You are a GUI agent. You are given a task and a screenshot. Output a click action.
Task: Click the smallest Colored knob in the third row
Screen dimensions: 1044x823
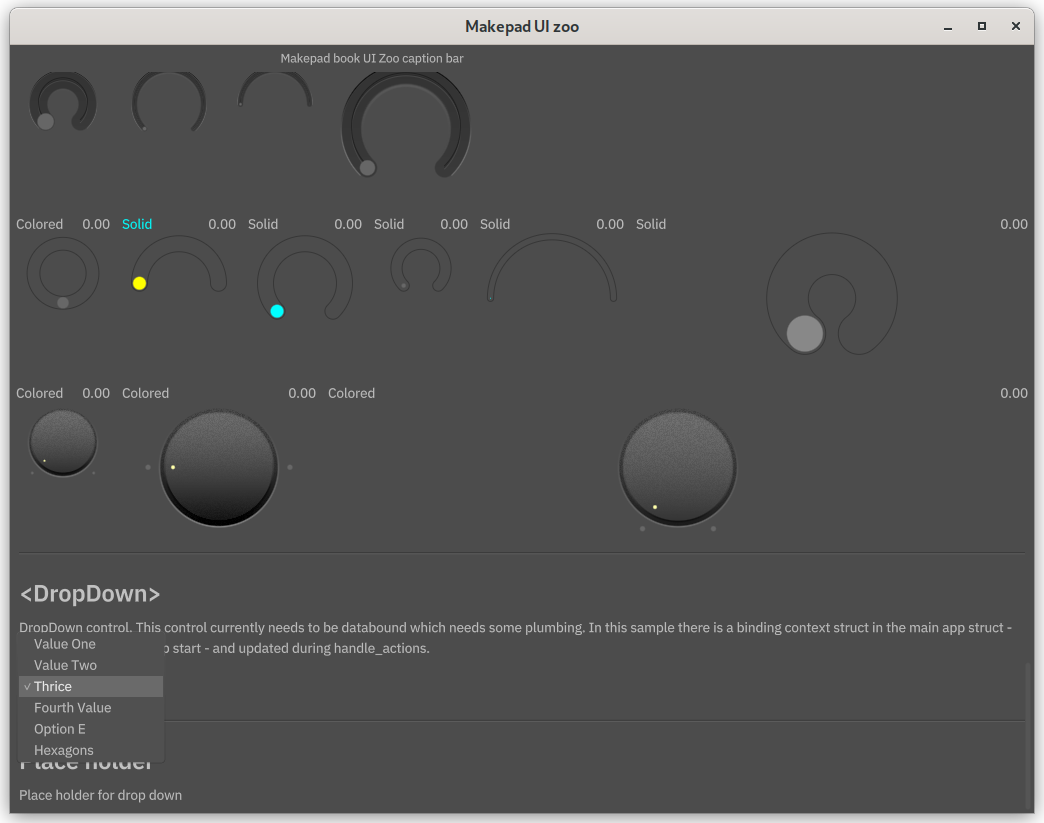click(63, 443)
